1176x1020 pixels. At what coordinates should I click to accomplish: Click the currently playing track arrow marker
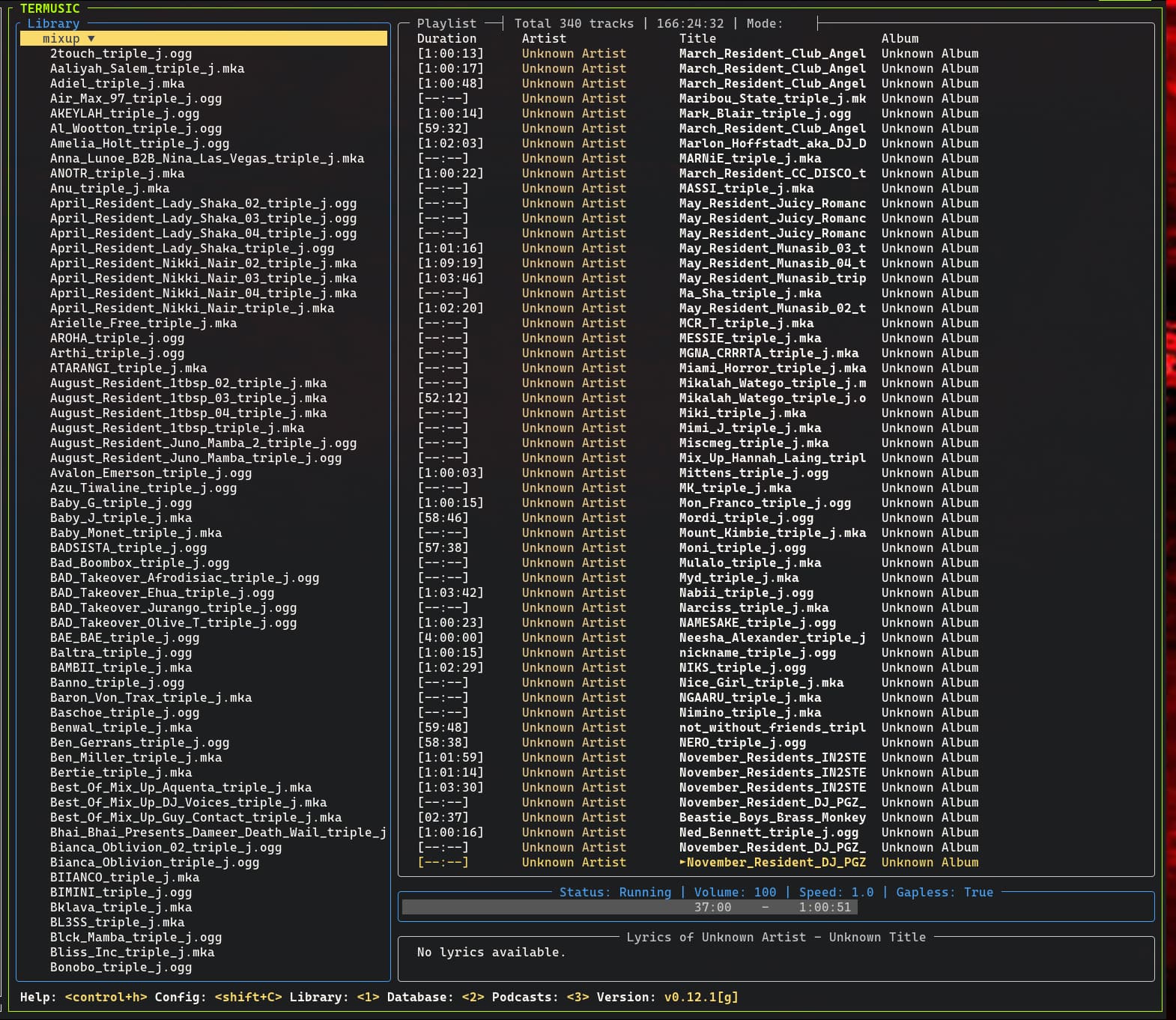click(x=682, y=862)
